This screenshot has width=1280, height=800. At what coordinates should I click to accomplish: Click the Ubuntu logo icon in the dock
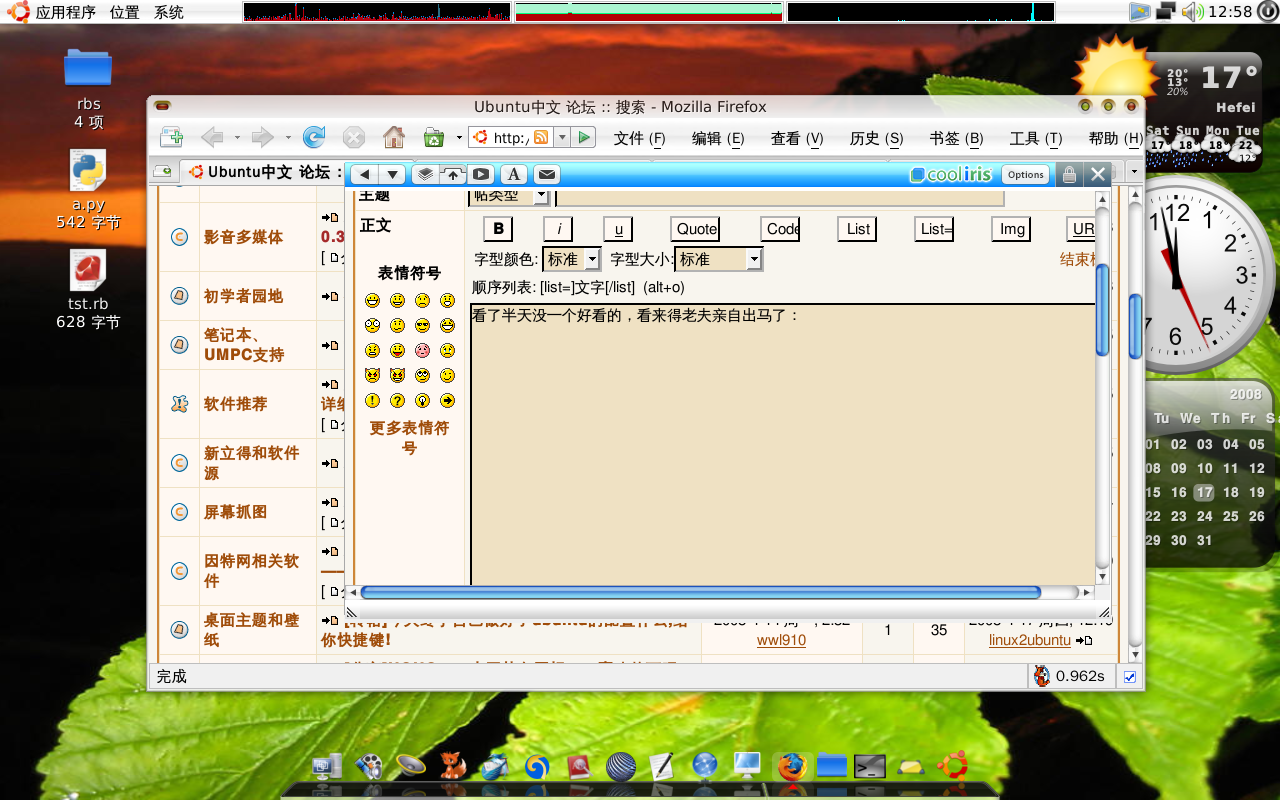(951, 765)
